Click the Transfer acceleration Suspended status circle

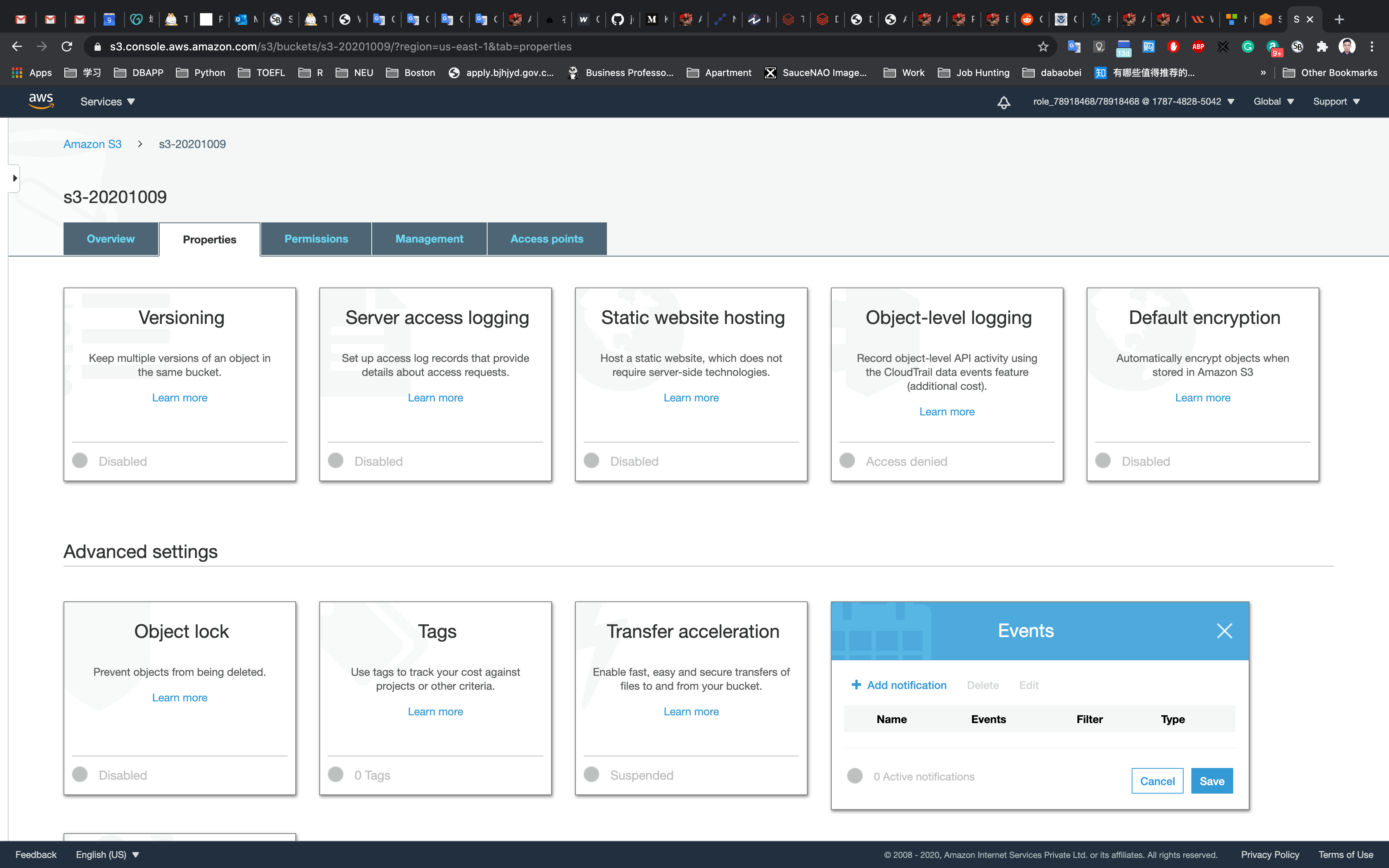[x=592, y=775]
